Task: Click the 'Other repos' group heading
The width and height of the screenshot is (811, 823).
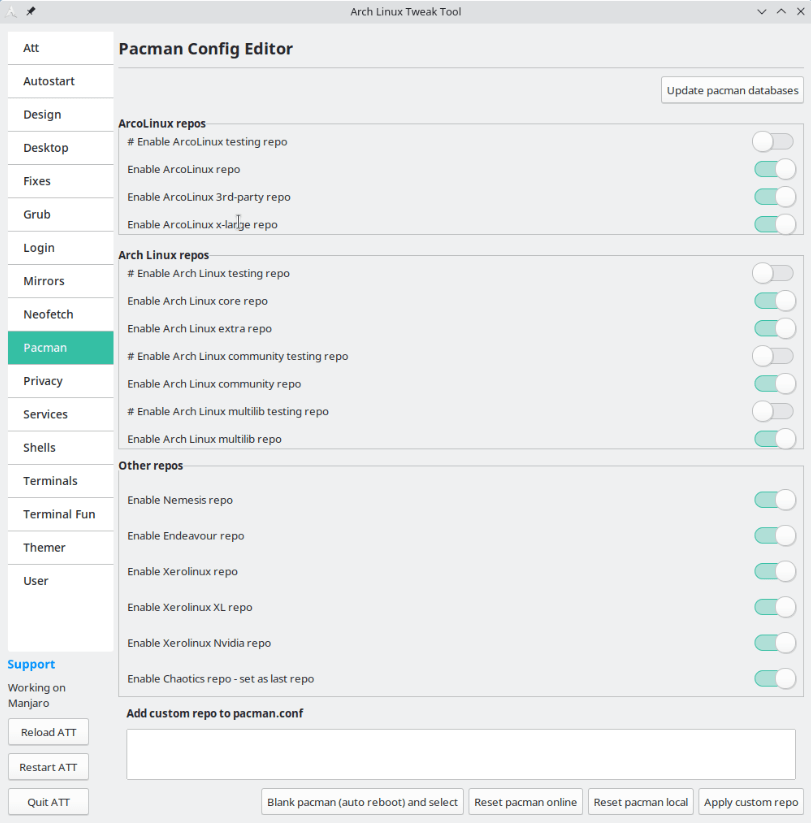Action: click(x=151, y=466)
